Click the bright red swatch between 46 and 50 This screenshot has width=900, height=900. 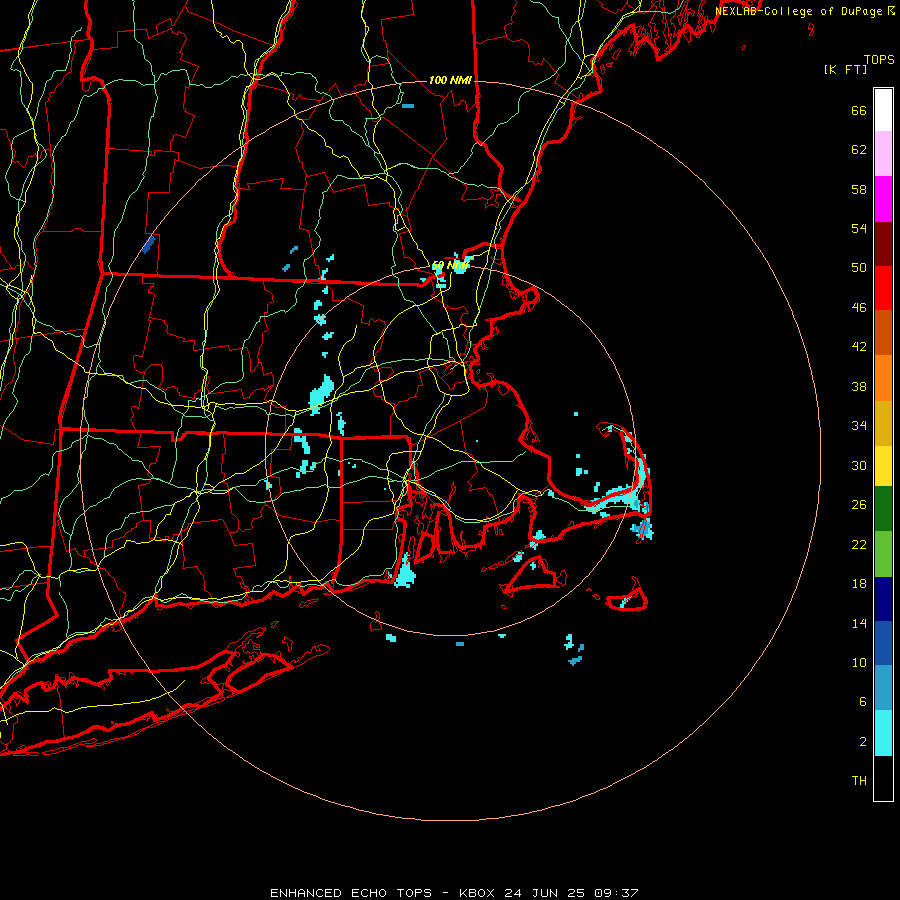click(x=883, y=288)
